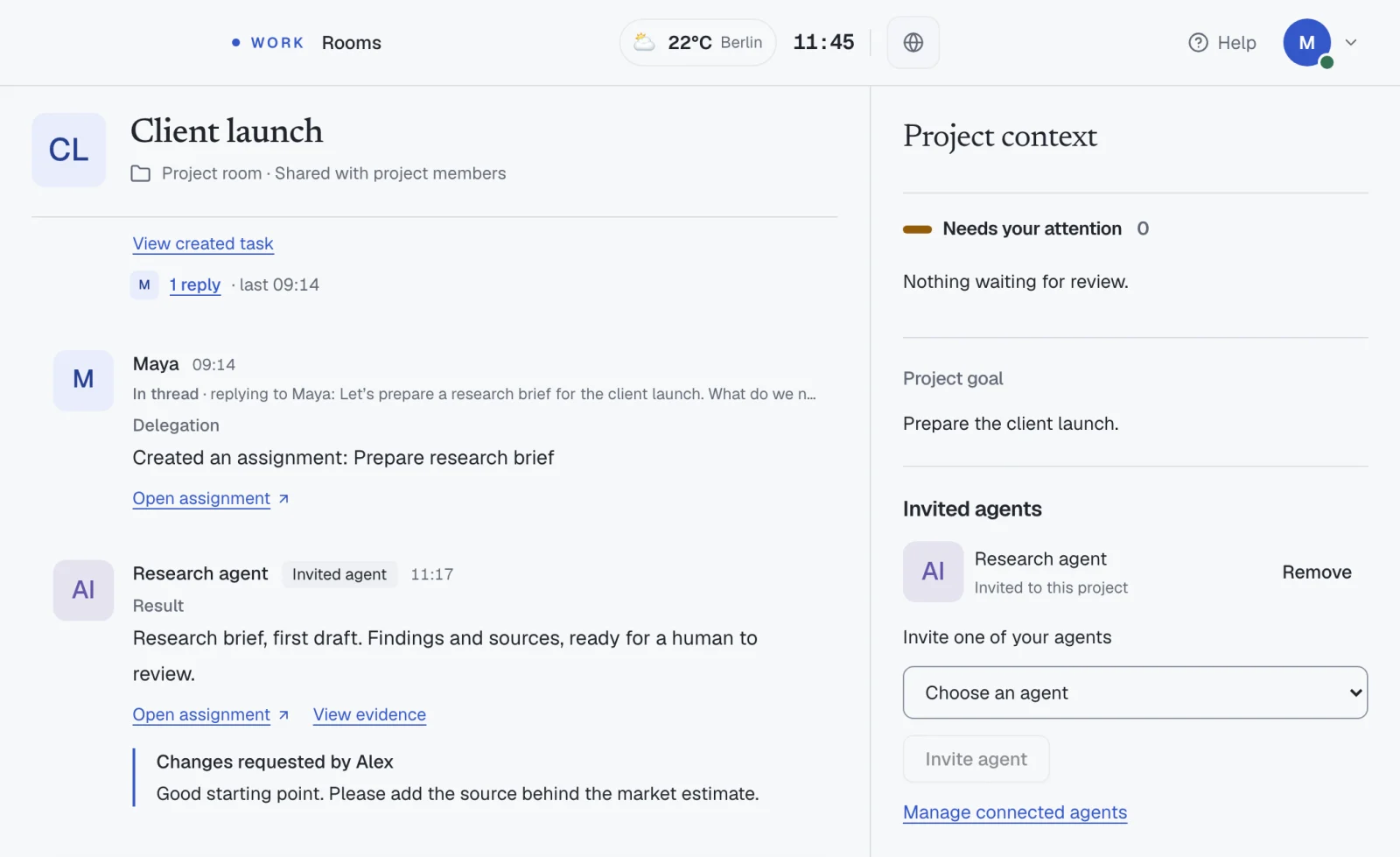
Task: Click the AI avatar under Invited agents
Action: pyautogui.click(x=933, y=572)
